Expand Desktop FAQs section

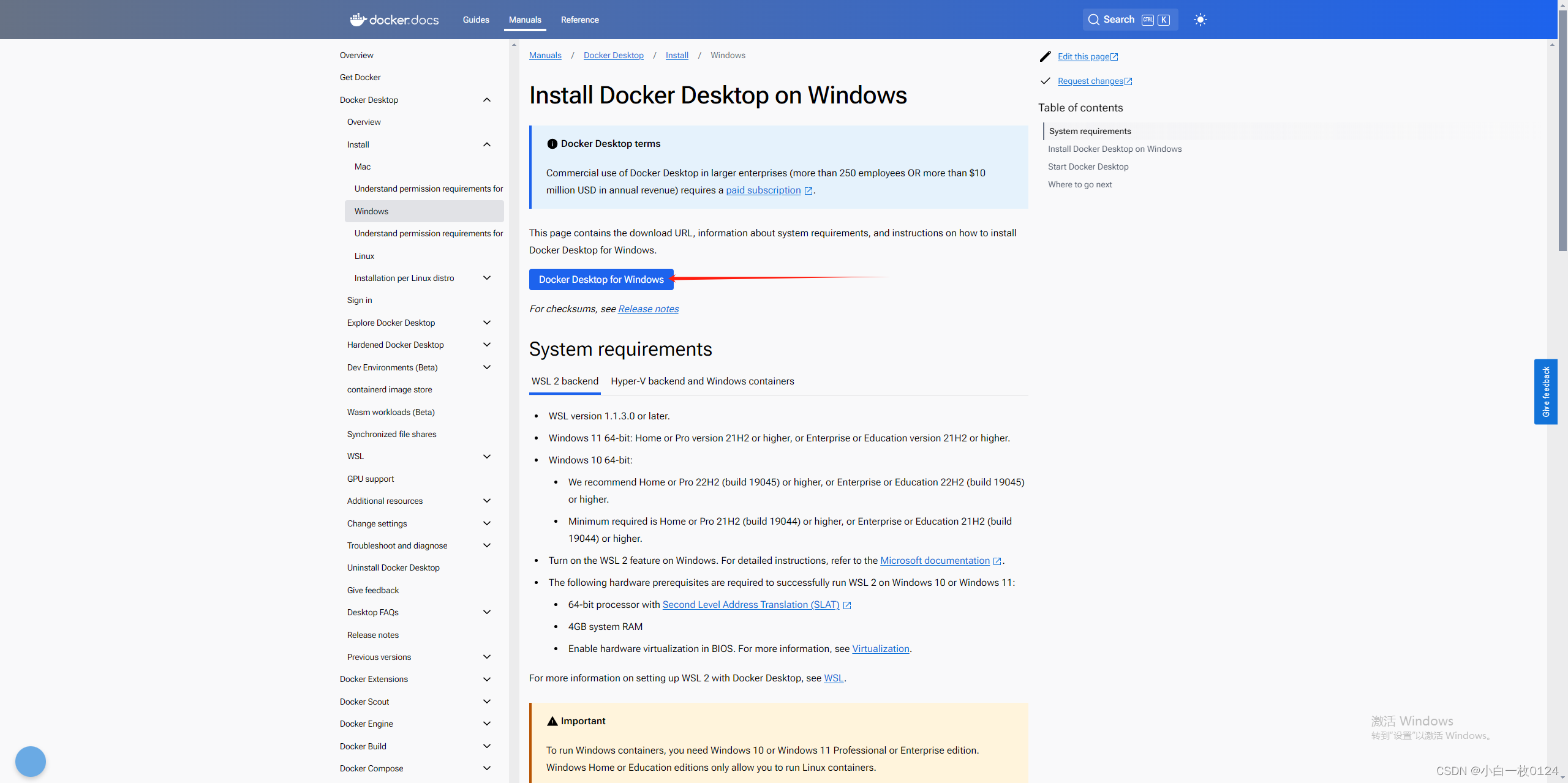(487, 612)
